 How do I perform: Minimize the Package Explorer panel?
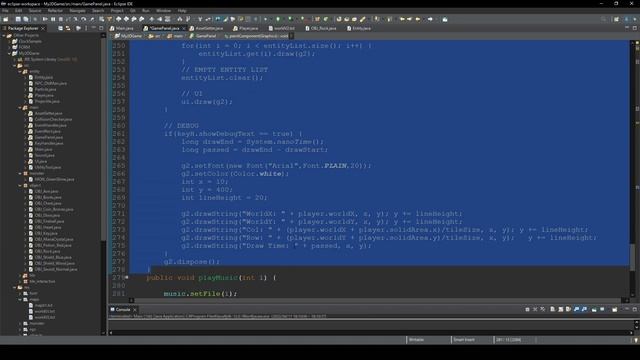(x=93, y=28)
